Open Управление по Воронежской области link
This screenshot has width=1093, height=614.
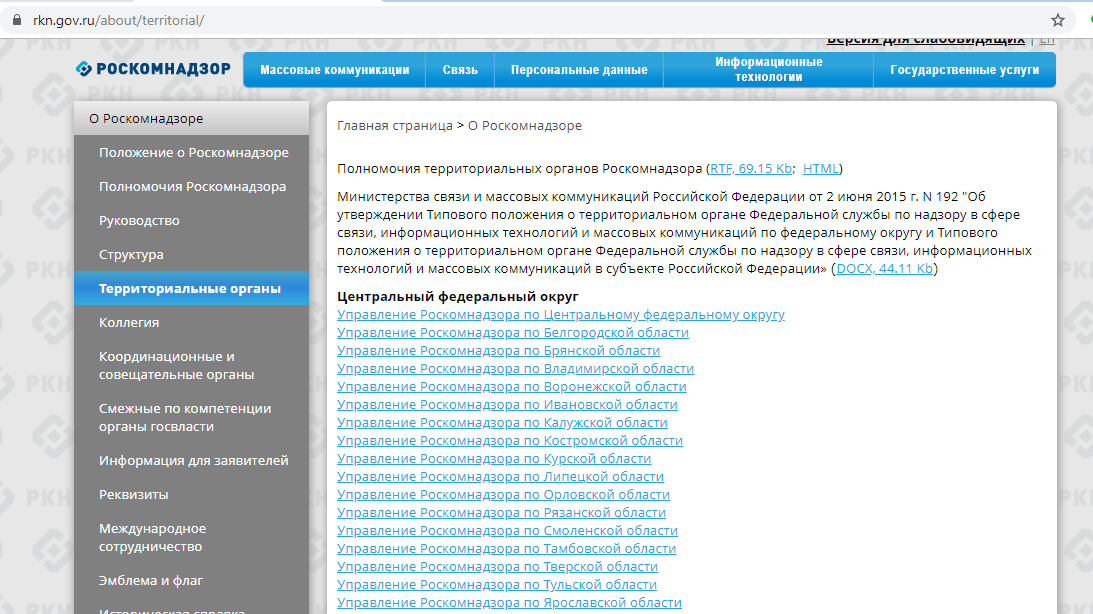pos(512,387)
